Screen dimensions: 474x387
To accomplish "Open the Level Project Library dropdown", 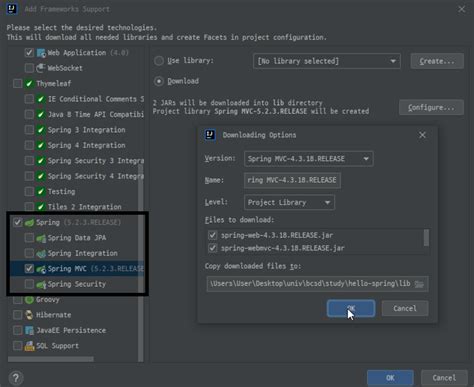I will tap(289, 202).
